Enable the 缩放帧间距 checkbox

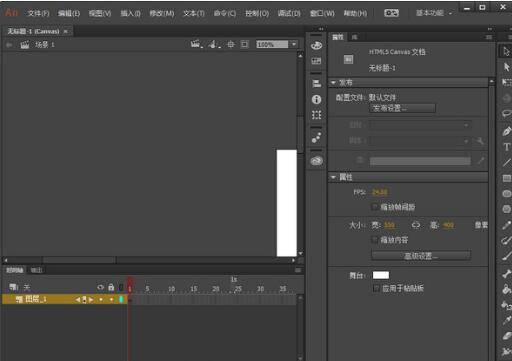(375, 207)
